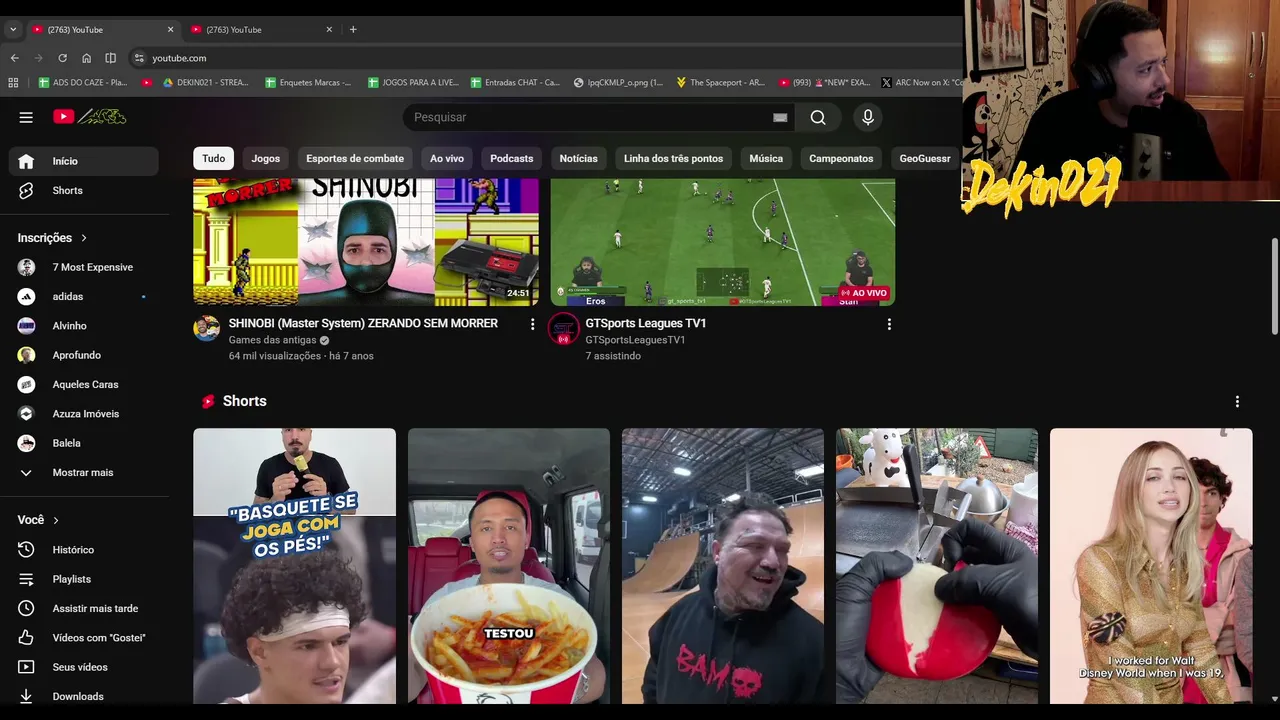Open the ADS DO CAZE bookmark

(83, 82)
